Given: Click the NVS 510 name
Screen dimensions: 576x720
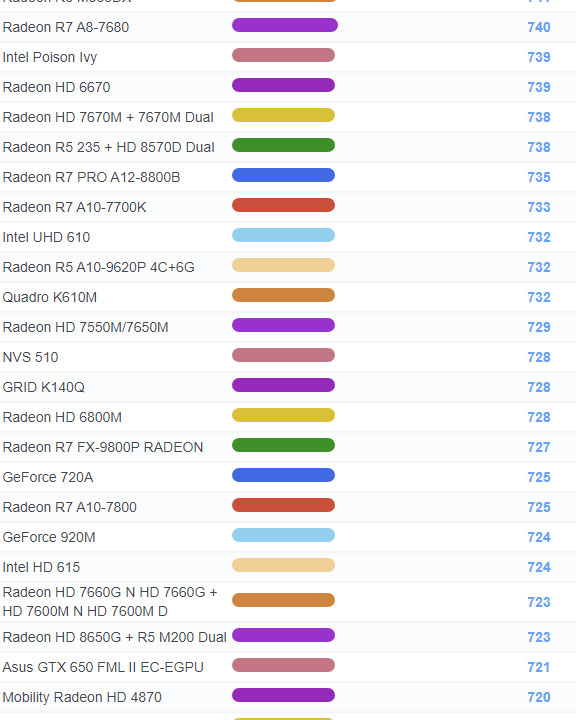Looking at the screenshot, I should click(30, 357).
